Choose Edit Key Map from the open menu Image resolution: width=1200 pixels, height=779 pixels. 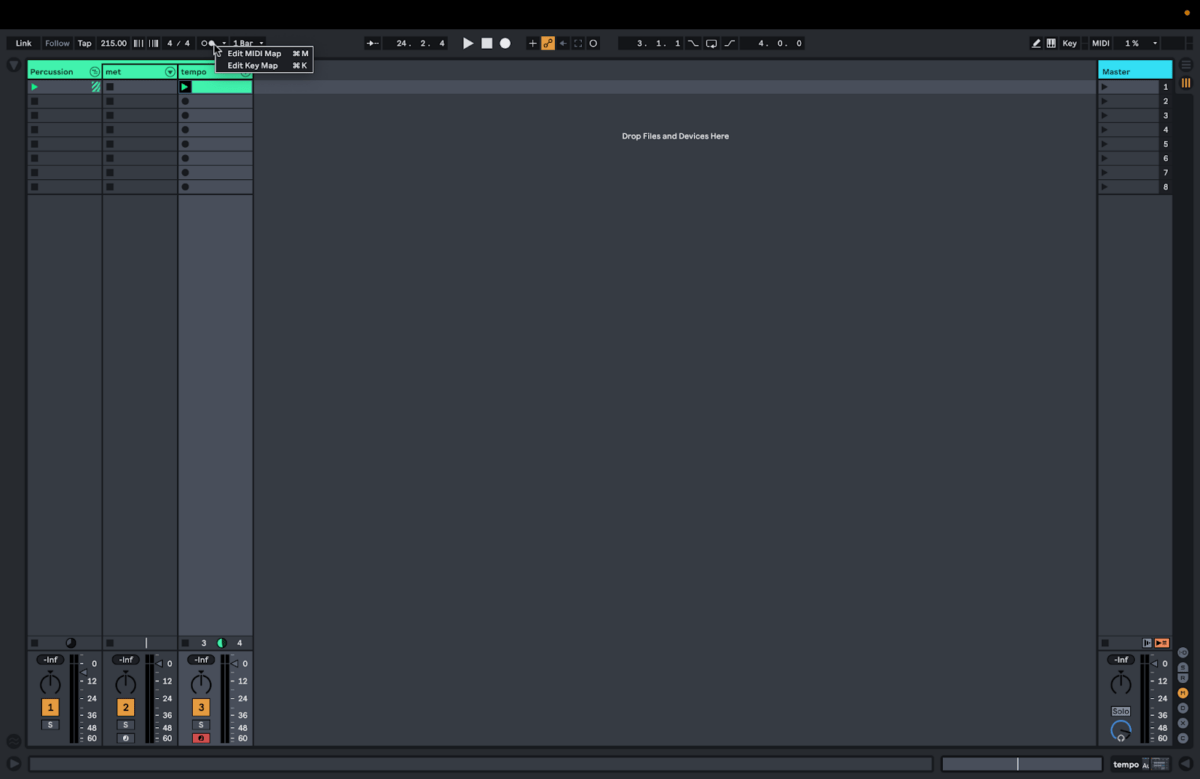[x=253, y=65]
